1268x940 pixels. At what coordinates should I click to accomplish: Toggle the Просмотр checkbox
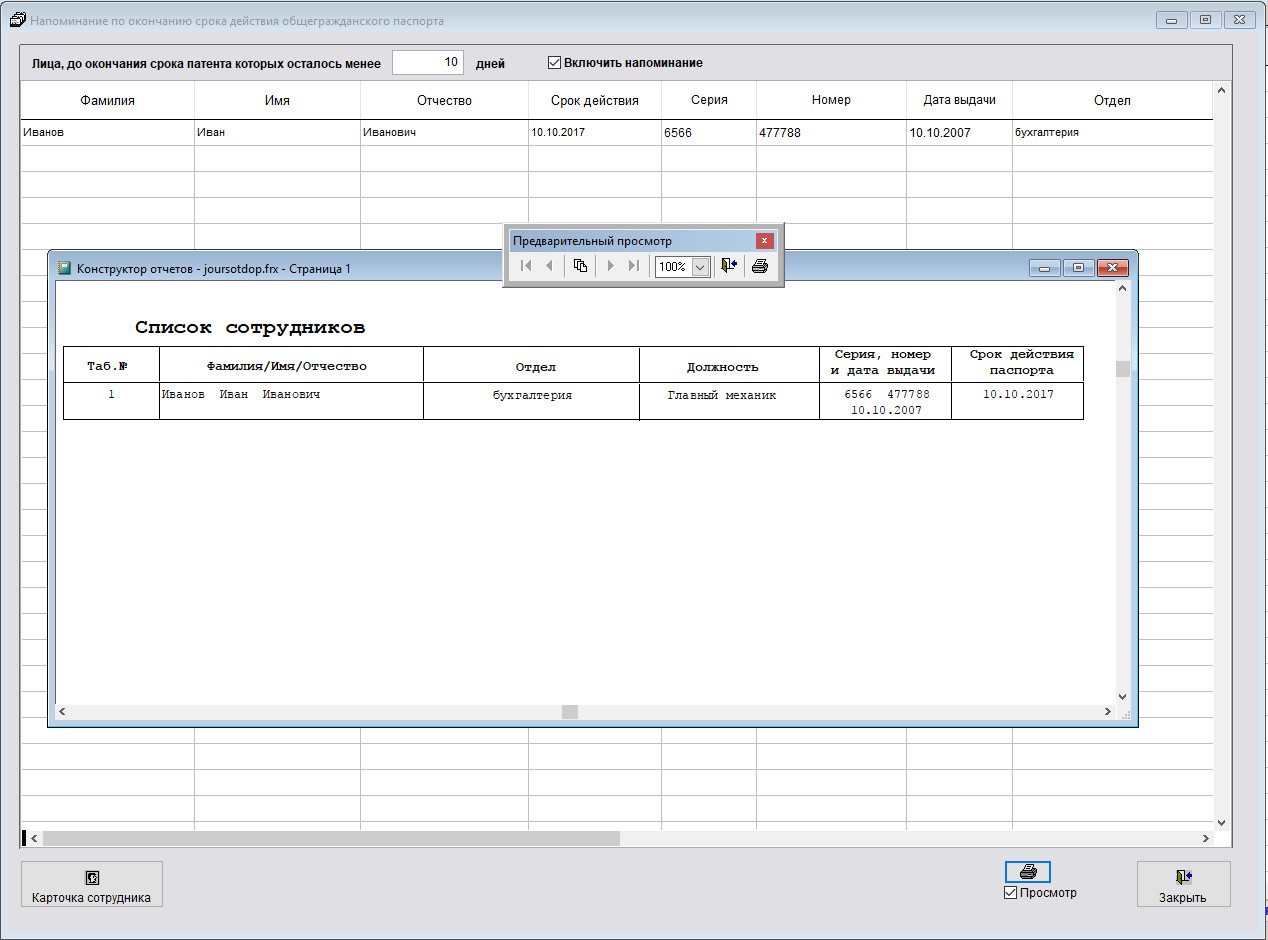[x=1010, y=893]
